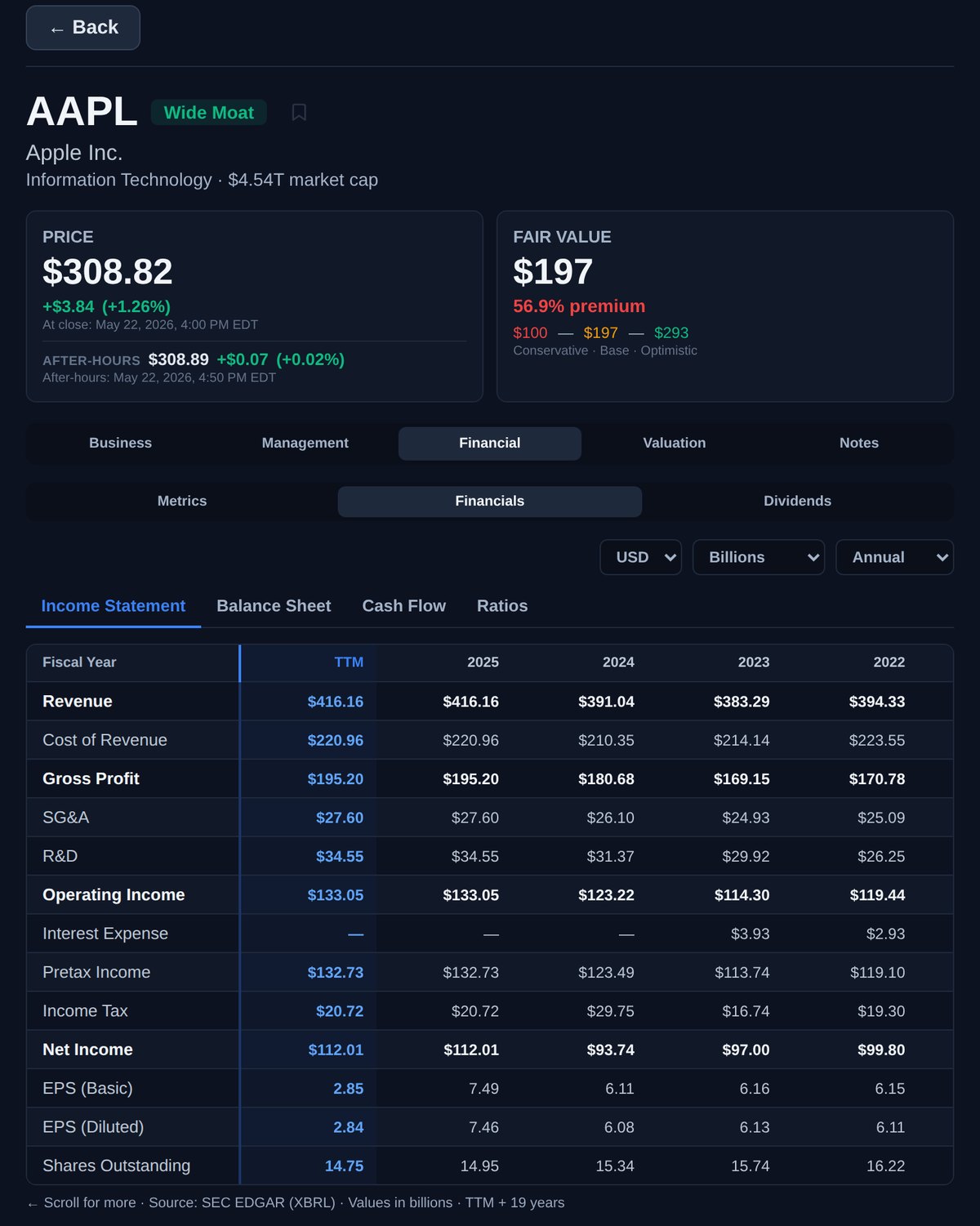Click the 56.9% premium text

click(579, 306)
